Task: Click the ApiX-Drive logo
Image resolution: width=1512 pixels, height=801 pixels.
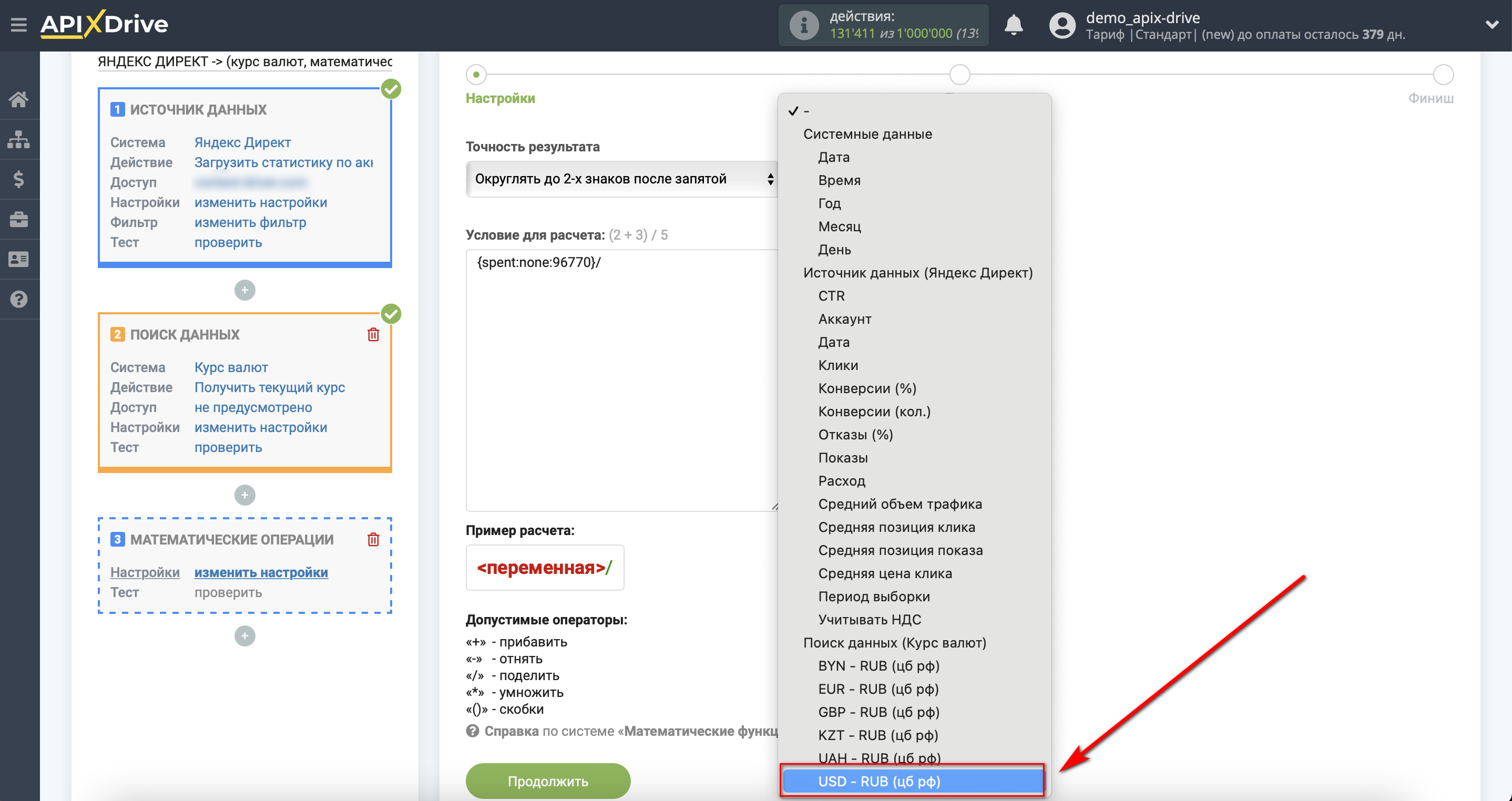Action: tap(104, 25)
